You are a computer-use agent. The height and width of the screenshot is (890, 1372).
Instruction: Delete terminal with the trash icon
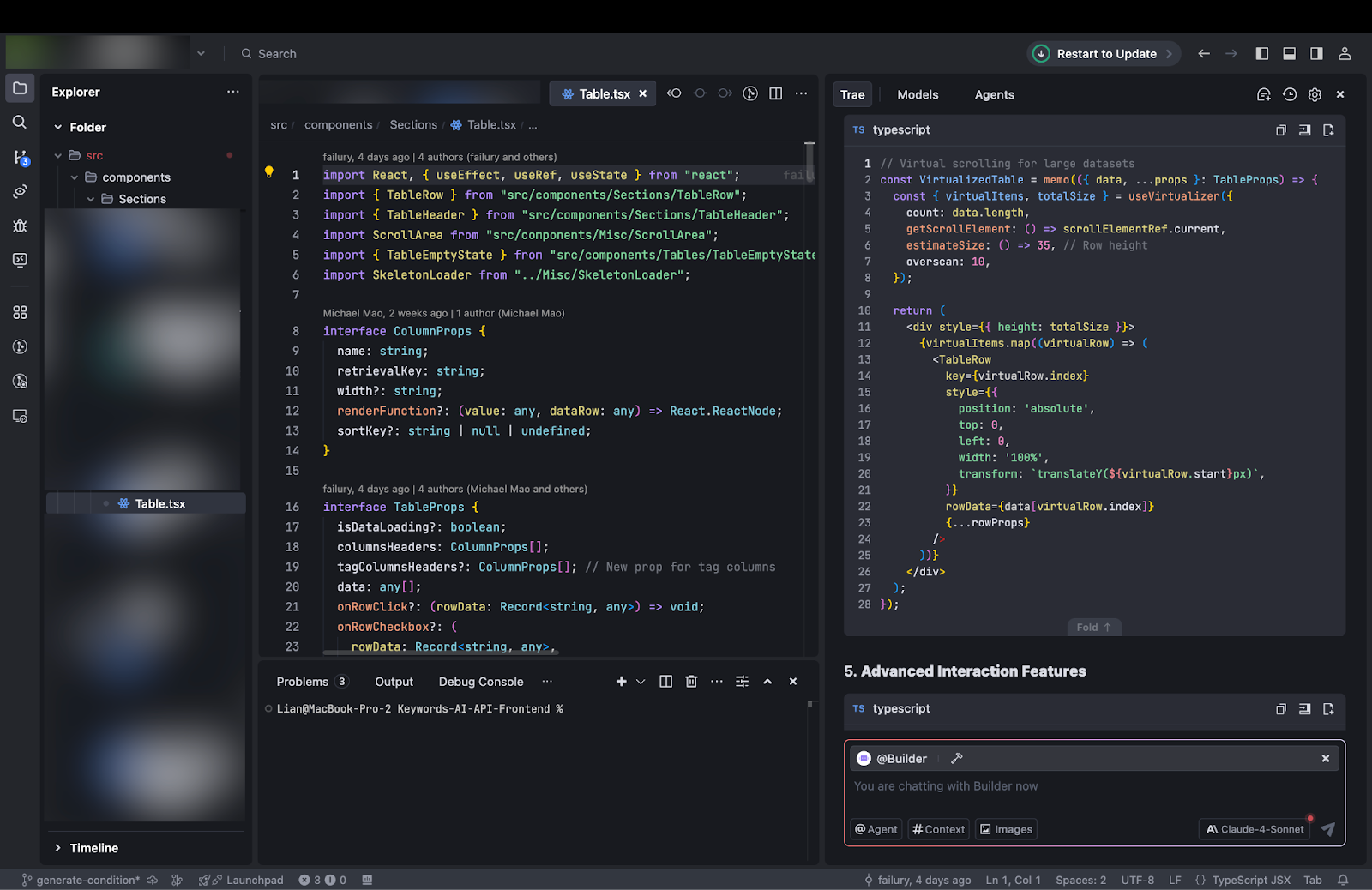(x=691, y=682)
